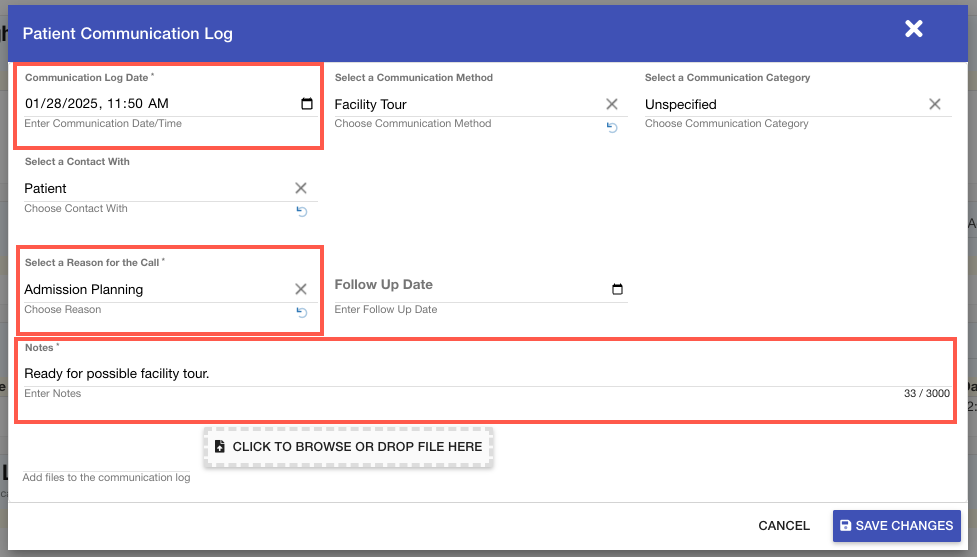The width and height of the screenshot is (977, 557).
Task: Clear the Patient contact selection
Action: coord(301,188)
